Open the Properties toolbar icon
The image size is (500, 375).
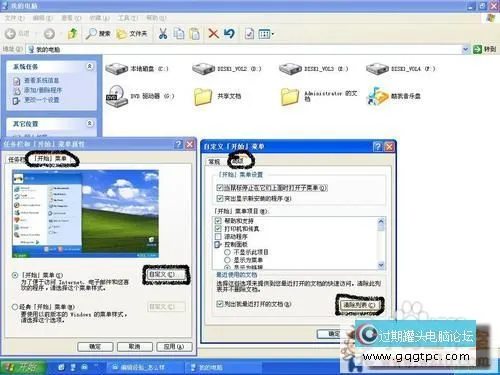[x=249, y=34]
